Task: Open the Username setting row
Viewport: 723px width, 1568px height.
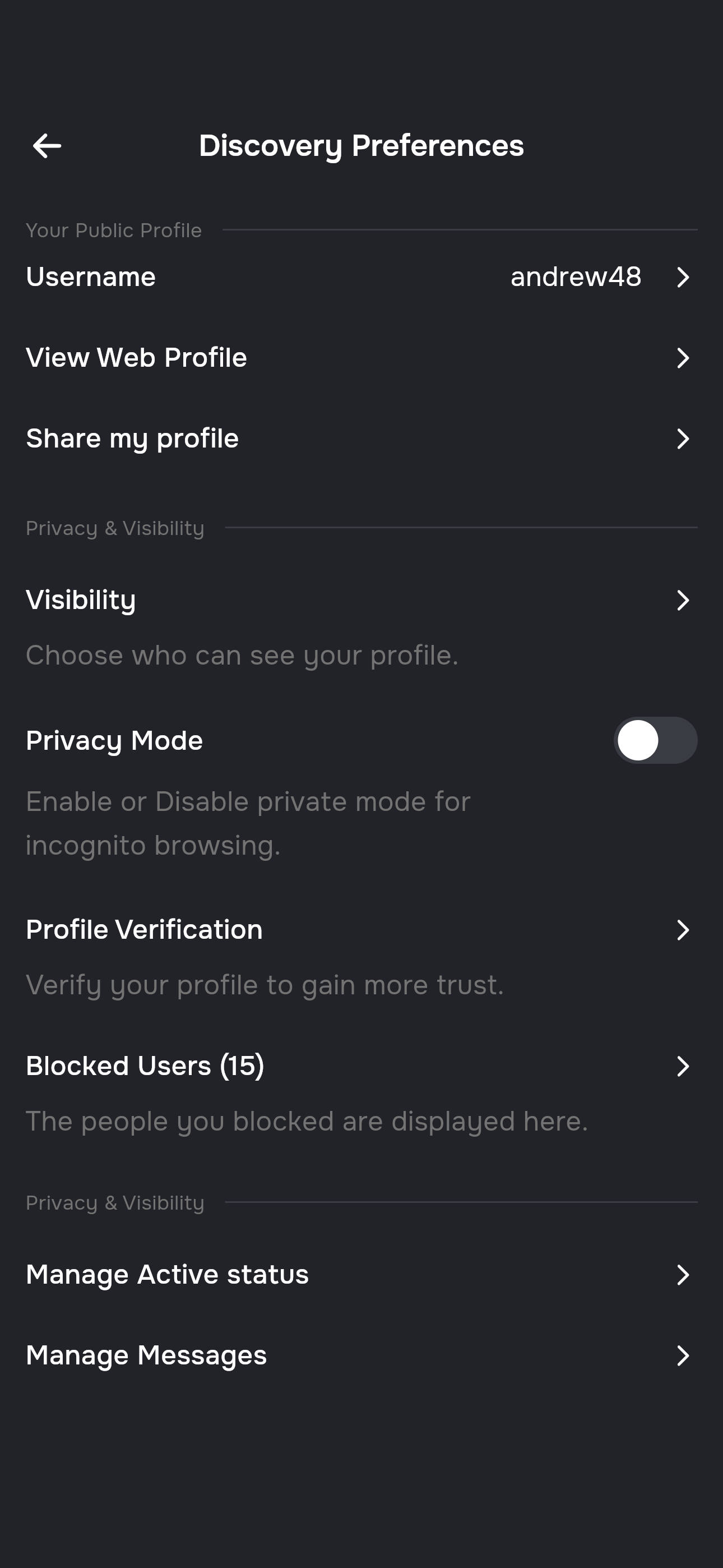Action: (x=361, y=277)
